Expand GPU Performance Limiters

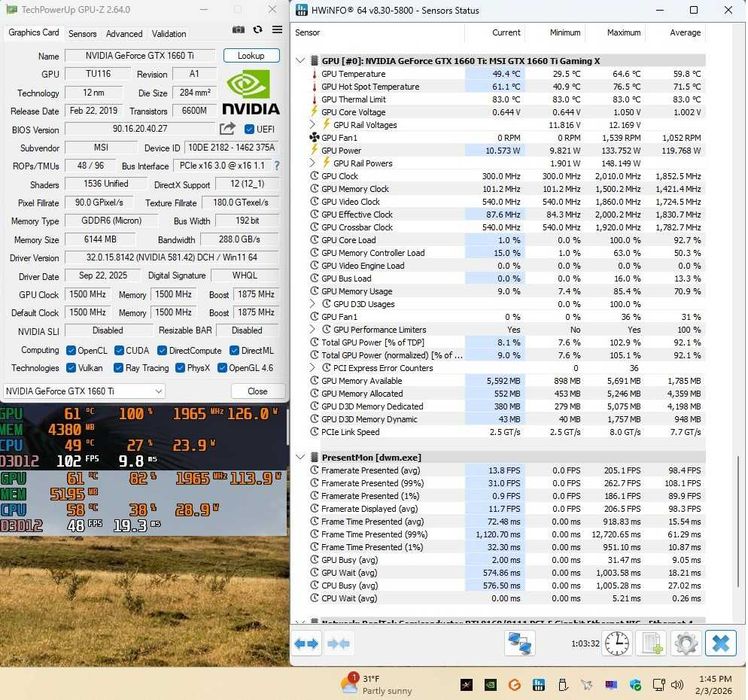point(312,329)
